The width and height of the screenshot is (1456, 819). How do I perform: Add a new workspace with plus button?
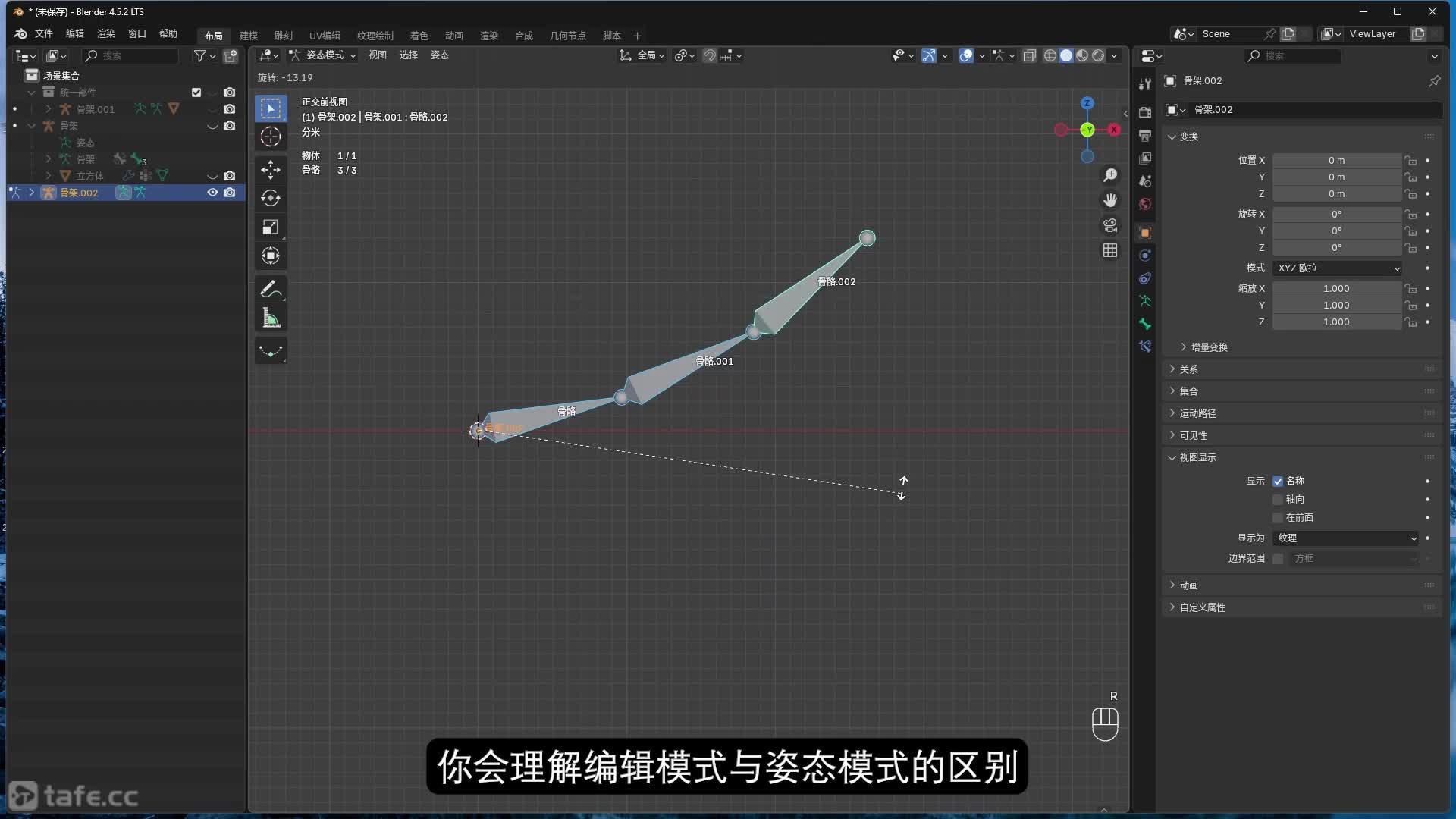pyautogui.click(x=637, y=36)
